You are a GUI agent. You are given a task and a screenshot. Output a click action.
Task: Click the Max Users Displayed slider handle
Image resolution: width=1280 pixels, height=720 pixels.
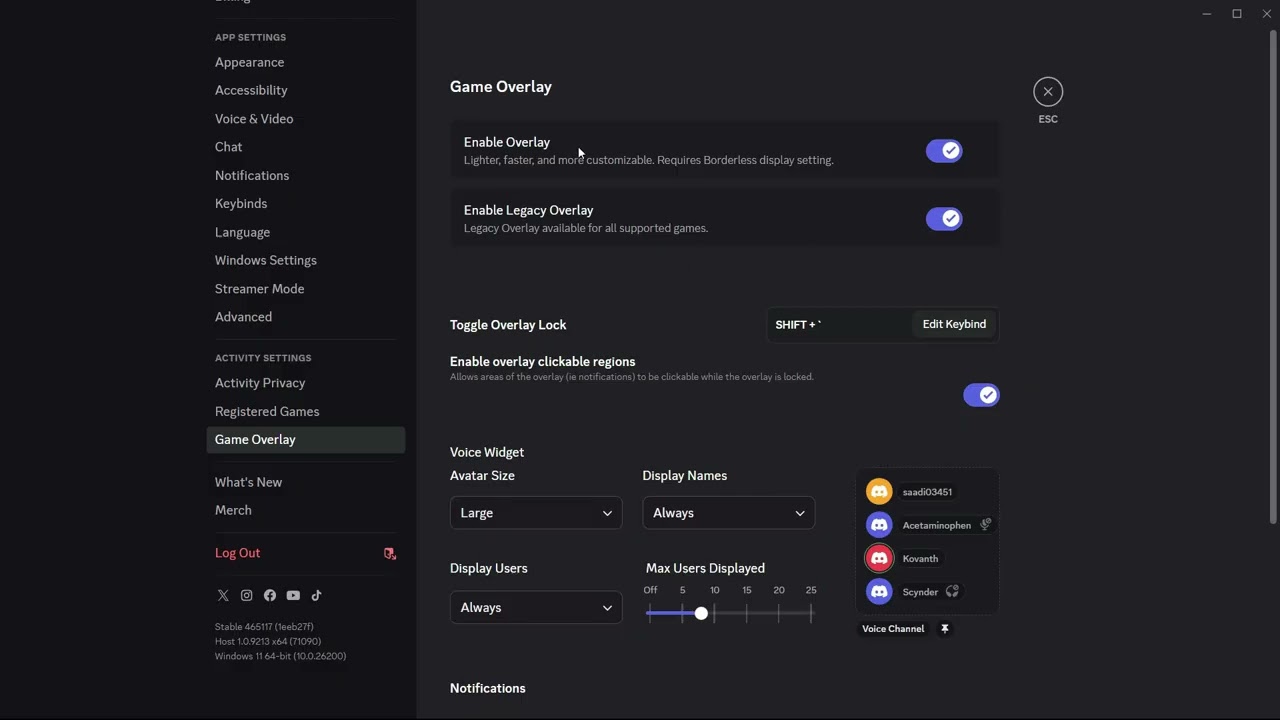(x=701, y=613)
